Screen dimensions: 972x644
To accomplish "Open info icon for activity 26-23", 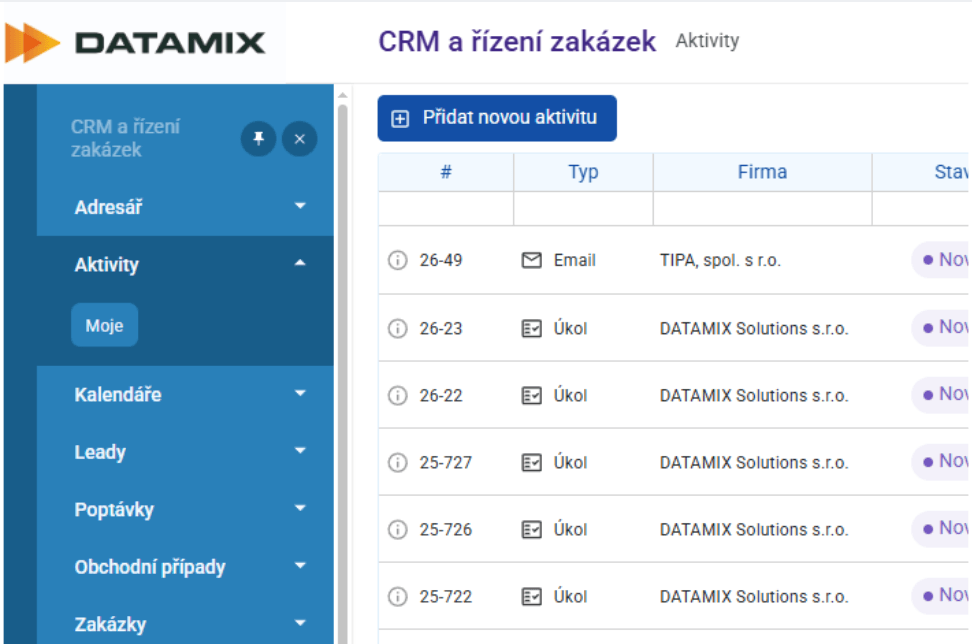I will coord(397,329).
